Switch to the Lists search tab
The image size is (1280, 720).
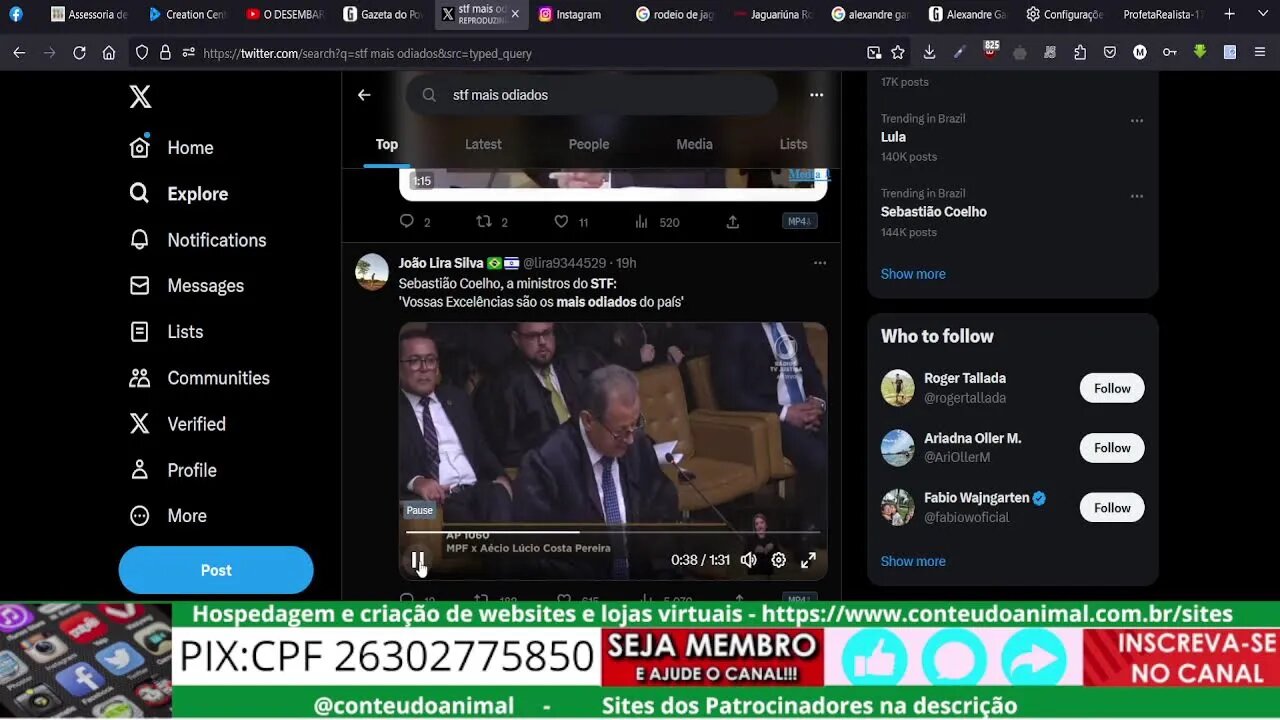793,144
